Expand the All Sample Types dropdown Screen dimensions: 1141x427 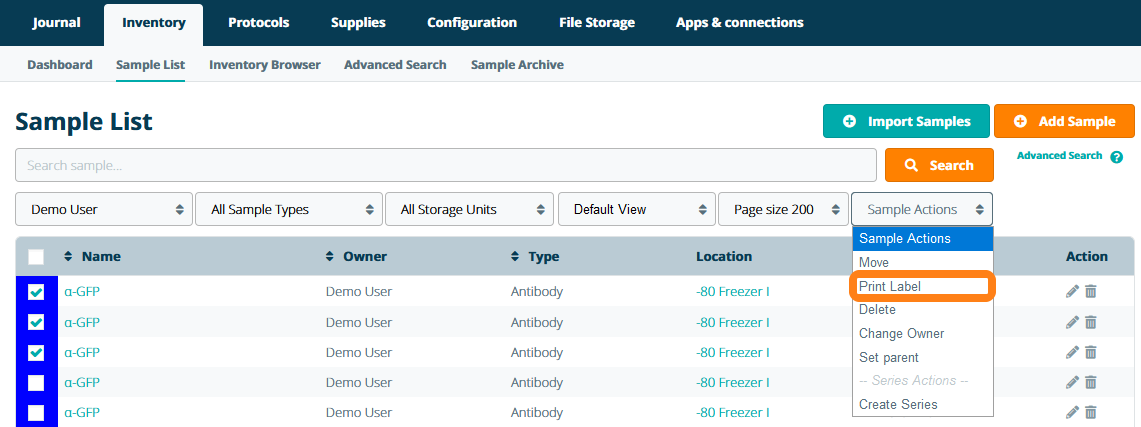[288, 210]
